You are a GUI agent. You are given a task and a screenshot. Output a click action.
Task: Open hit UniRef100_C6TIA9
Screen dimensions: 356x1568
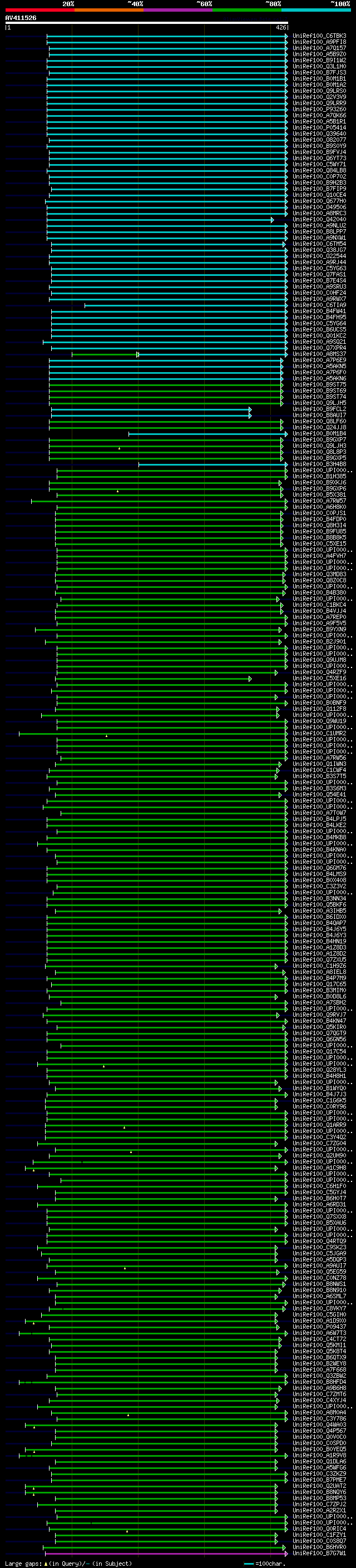[x=319, y=305]
